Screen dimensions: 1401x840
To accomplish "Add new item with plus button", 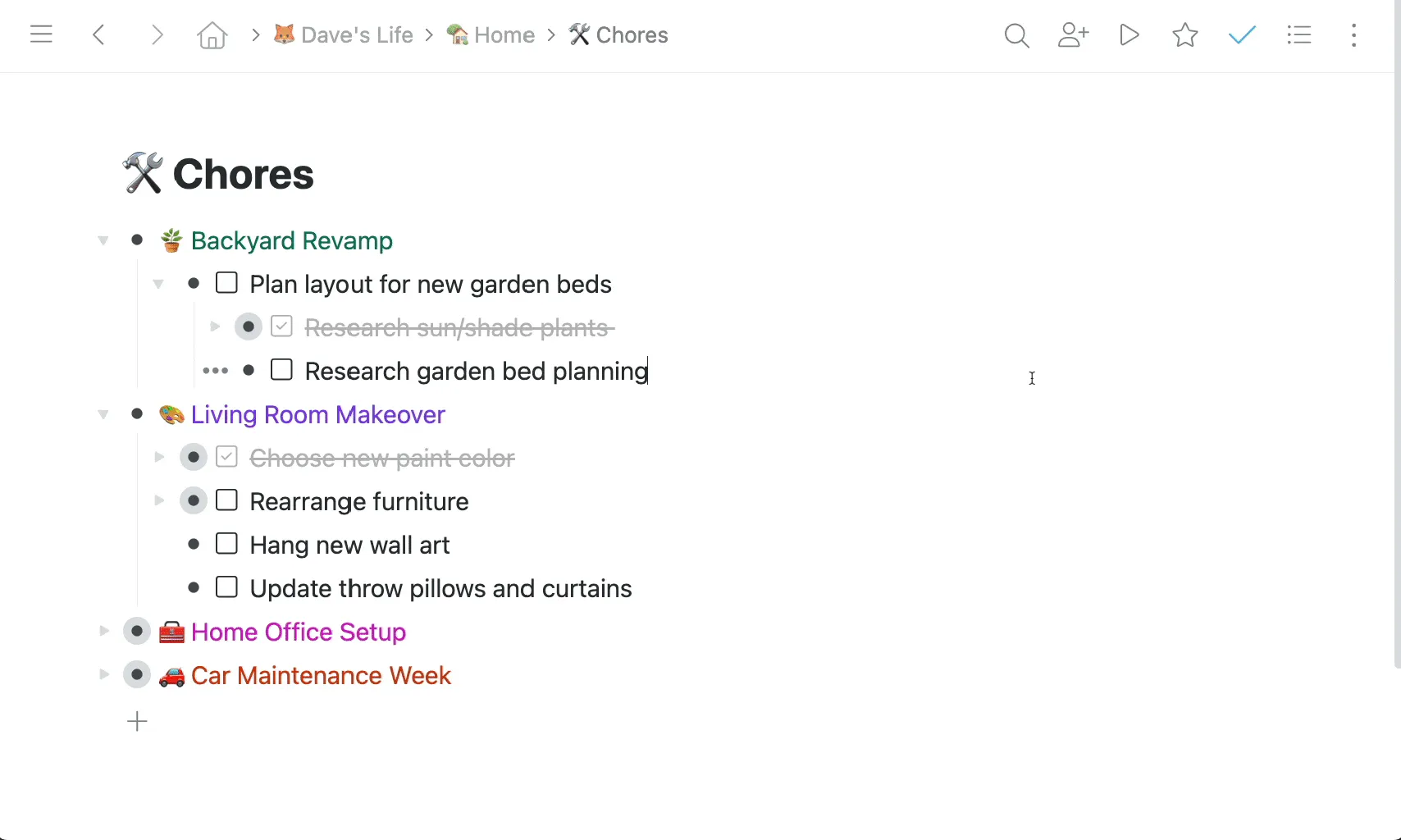I will click(x=137, y=721).
